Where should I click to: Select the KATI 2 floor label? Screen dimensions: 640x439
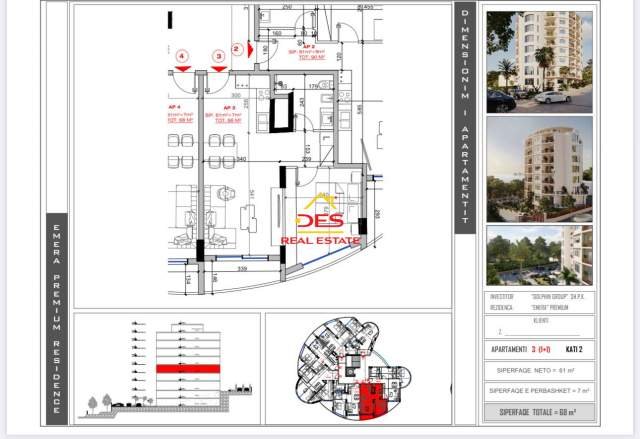click(x=574, y=349)
